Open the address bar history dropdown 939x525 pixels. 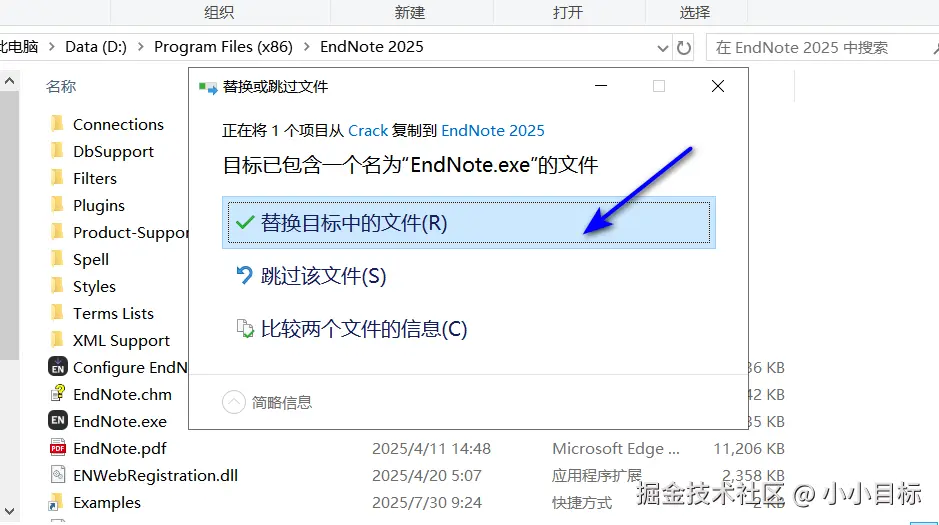pos(662,48)
